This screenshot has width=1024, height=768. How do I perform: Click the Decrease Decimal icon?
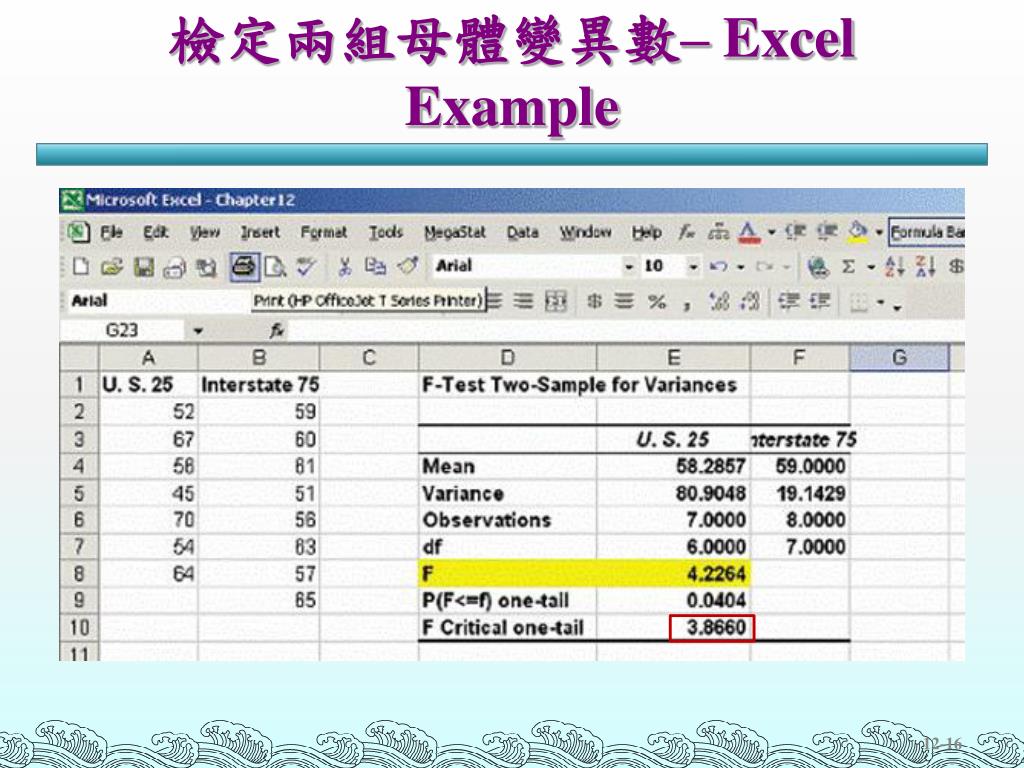coord(750,301)
